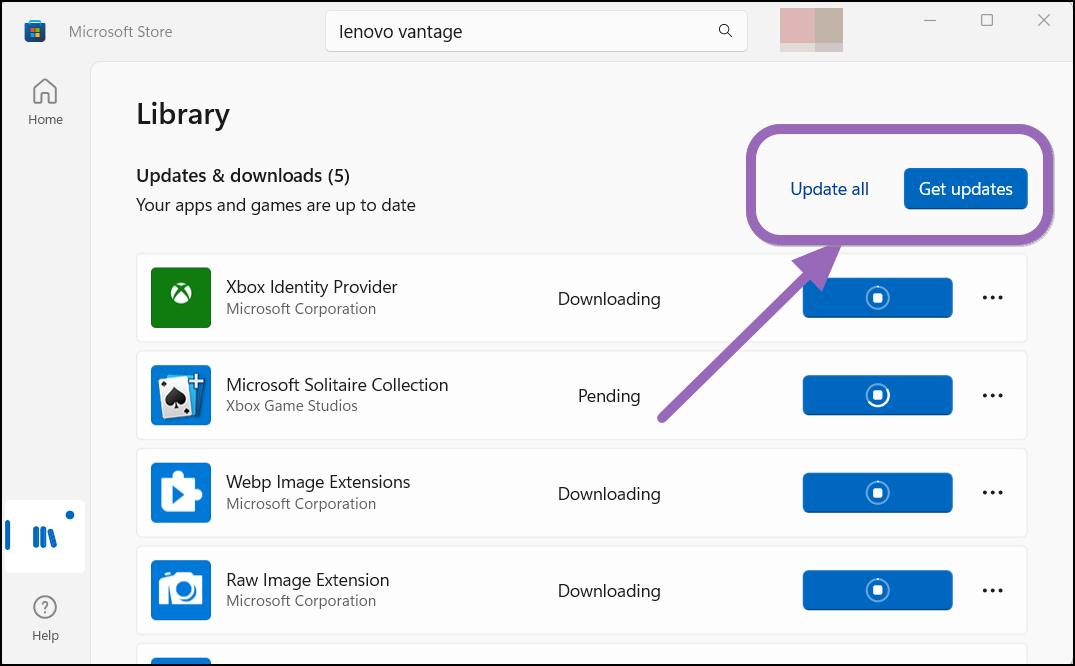The image size is (1075, 666).
Task: Click the search magnifier icon
Action: pyautogui.click(x=724, y=31)
